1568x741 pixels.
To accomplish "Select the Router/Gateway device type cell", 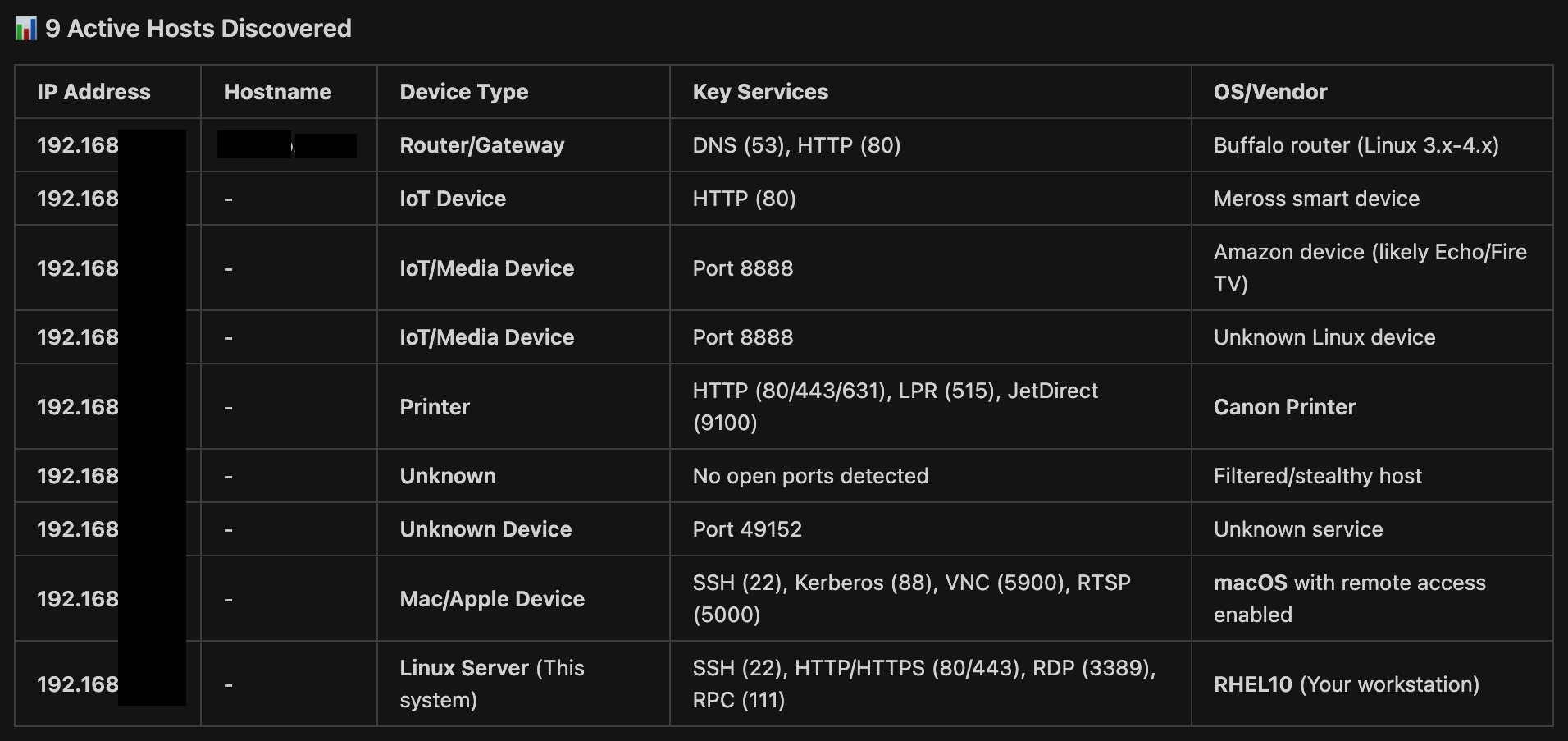I will click(481, 145).
